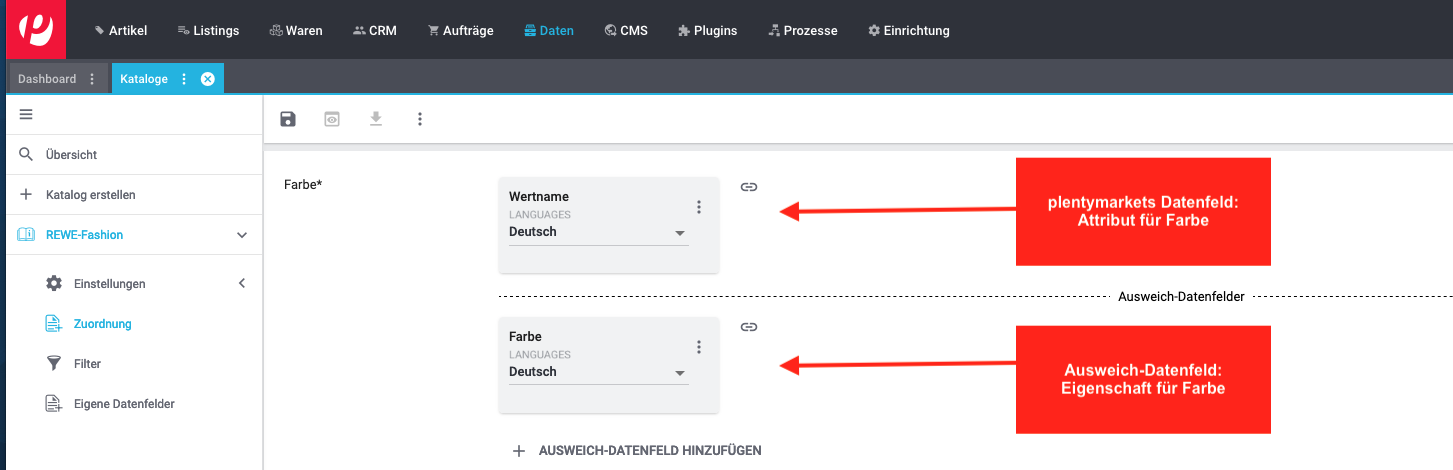Viewport: 1453px width, 470px height.
Task: Click Katalog erstellen in the sidebar
Action: [90, 195]
